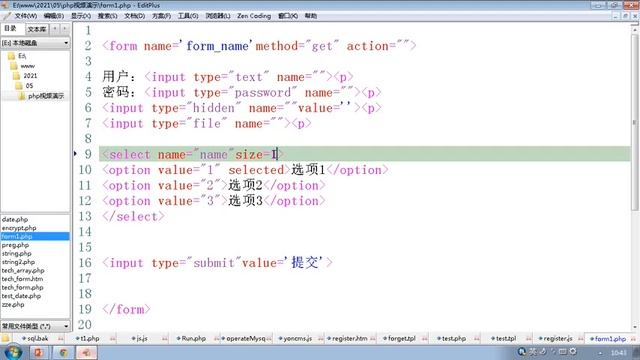Image resolution: width=640 pixels, height=360 pixels.
Task: Open date.php from file list
Action: (x=15, y=220)
